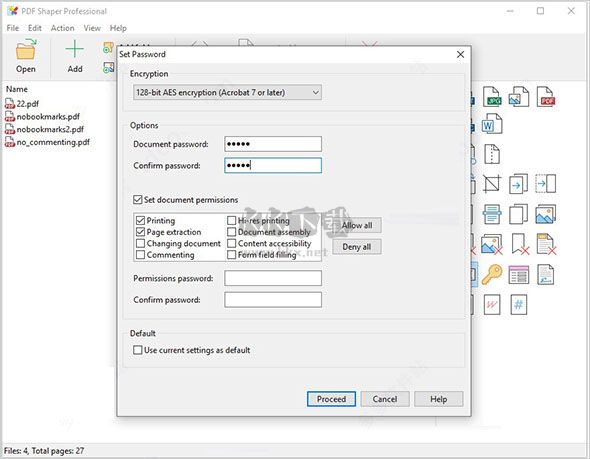Screen dimensions: 590x459
Task: Open the Help menu in menu bar
Action: pos(118,28)
